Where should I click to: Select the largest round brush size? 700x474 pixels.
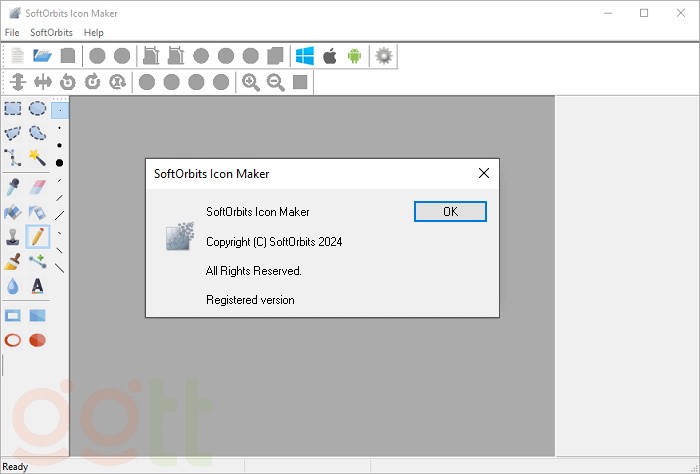click(x=60, y=162)
